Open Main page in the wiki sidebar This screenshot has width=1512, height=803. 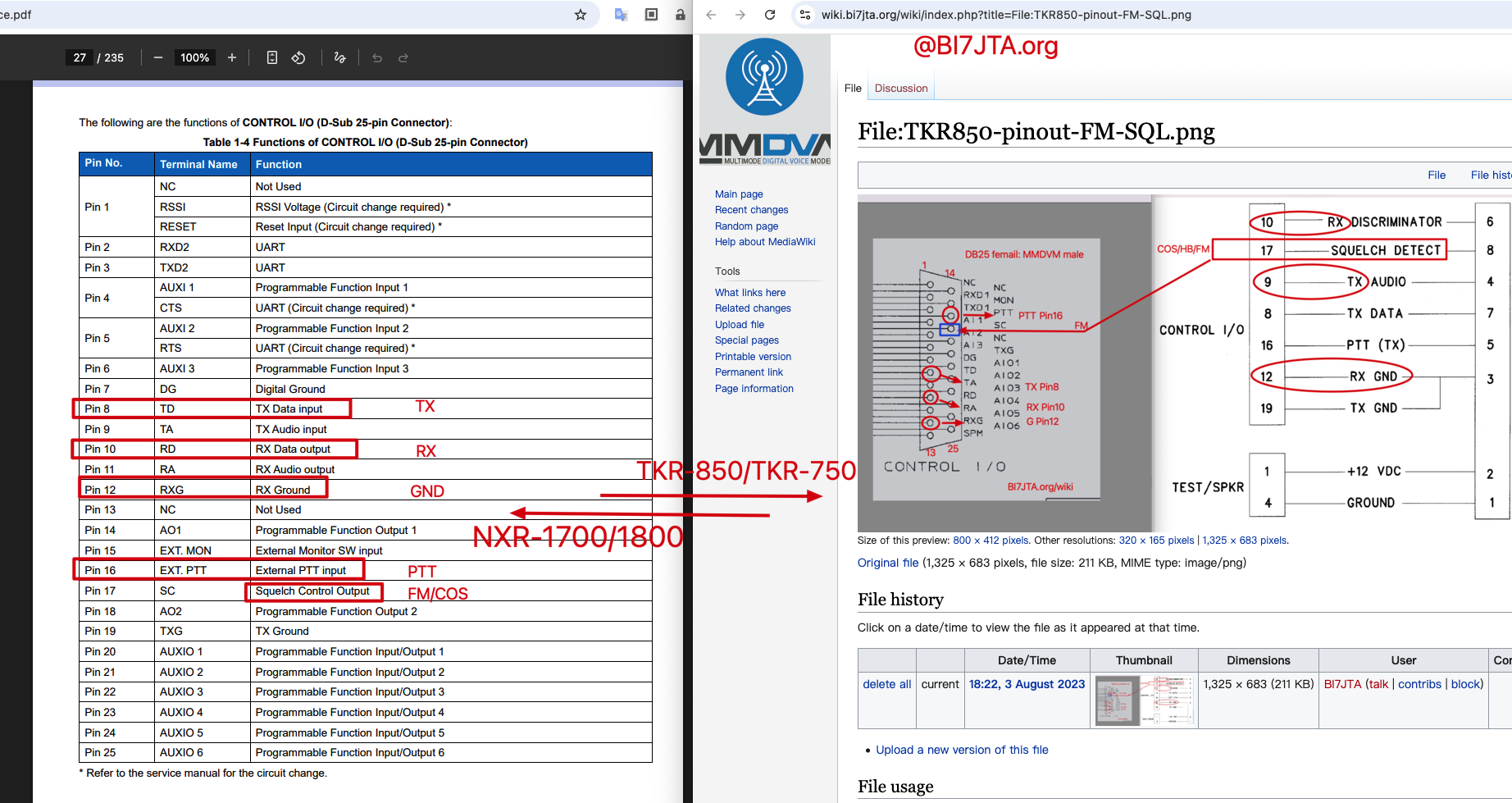coord(739,194)
